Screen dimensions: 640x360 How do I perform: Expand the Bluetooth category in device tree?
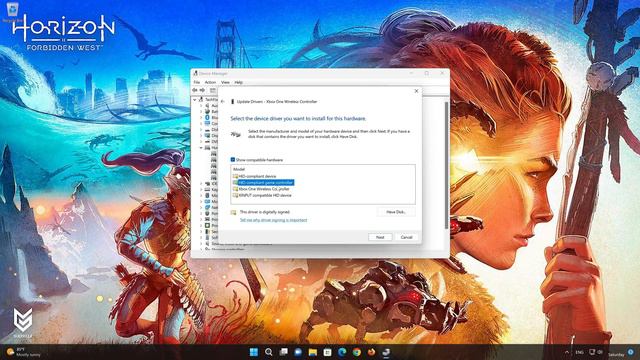tap(201, 118)
